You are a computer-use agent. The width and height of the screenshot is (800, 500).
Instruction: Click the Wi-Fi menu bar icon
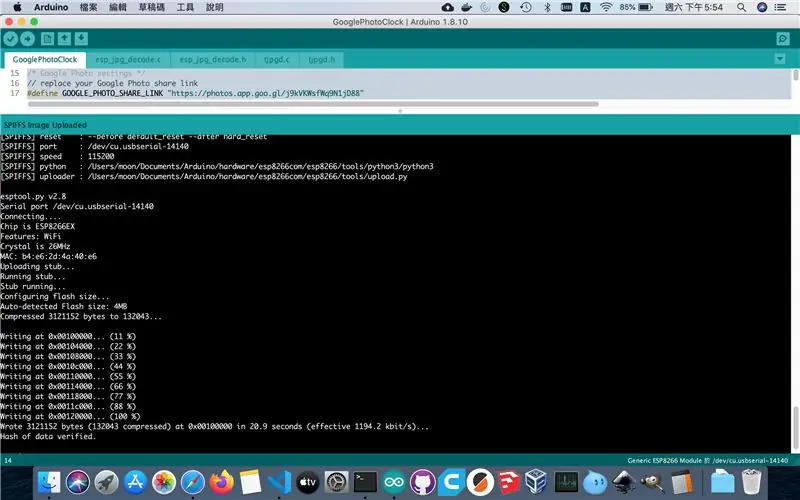(606, 7)
